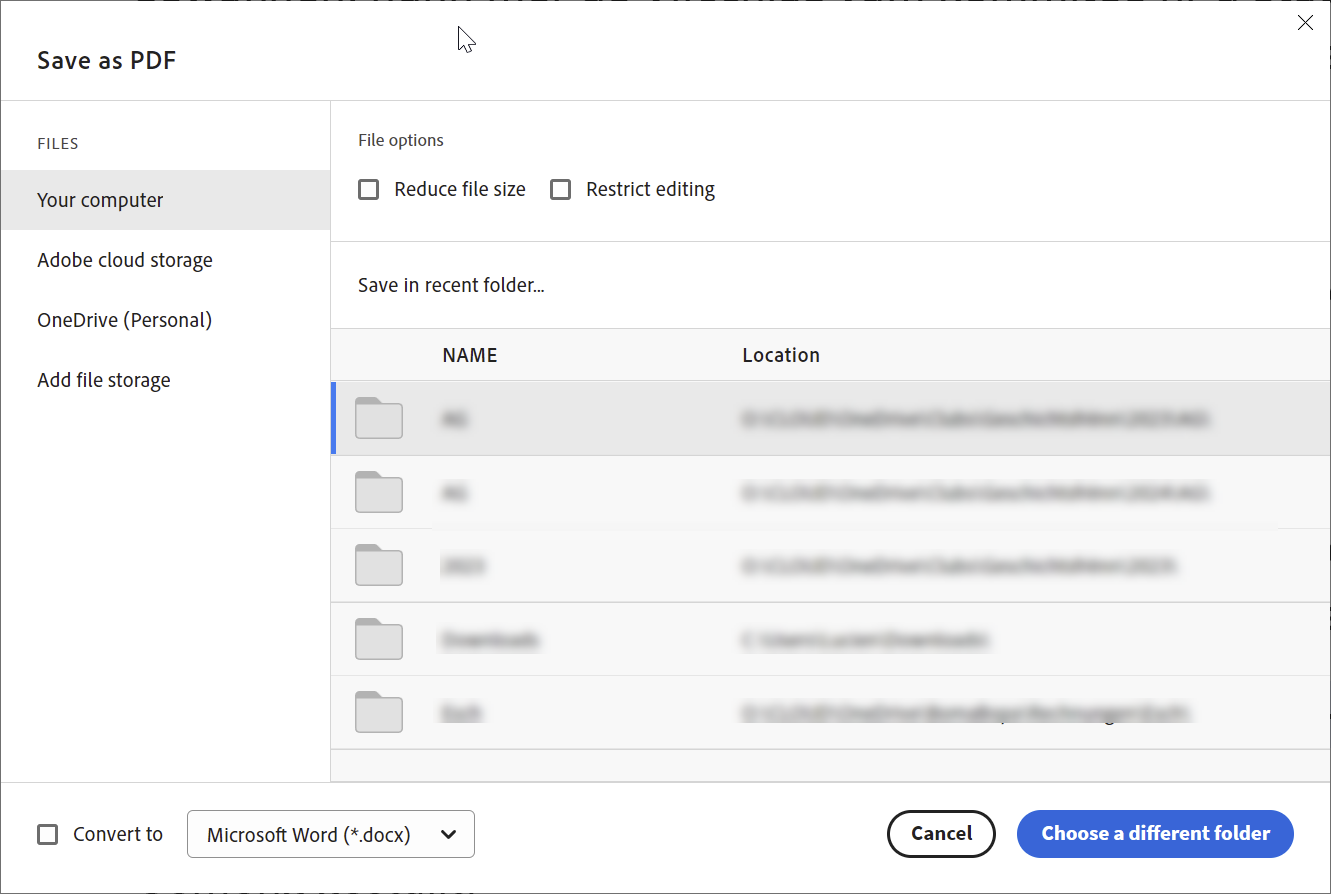Check the Convert to checkbox
Image resolution: width=1331 pixels, height=894 pixels.
[x=47, y=833]
